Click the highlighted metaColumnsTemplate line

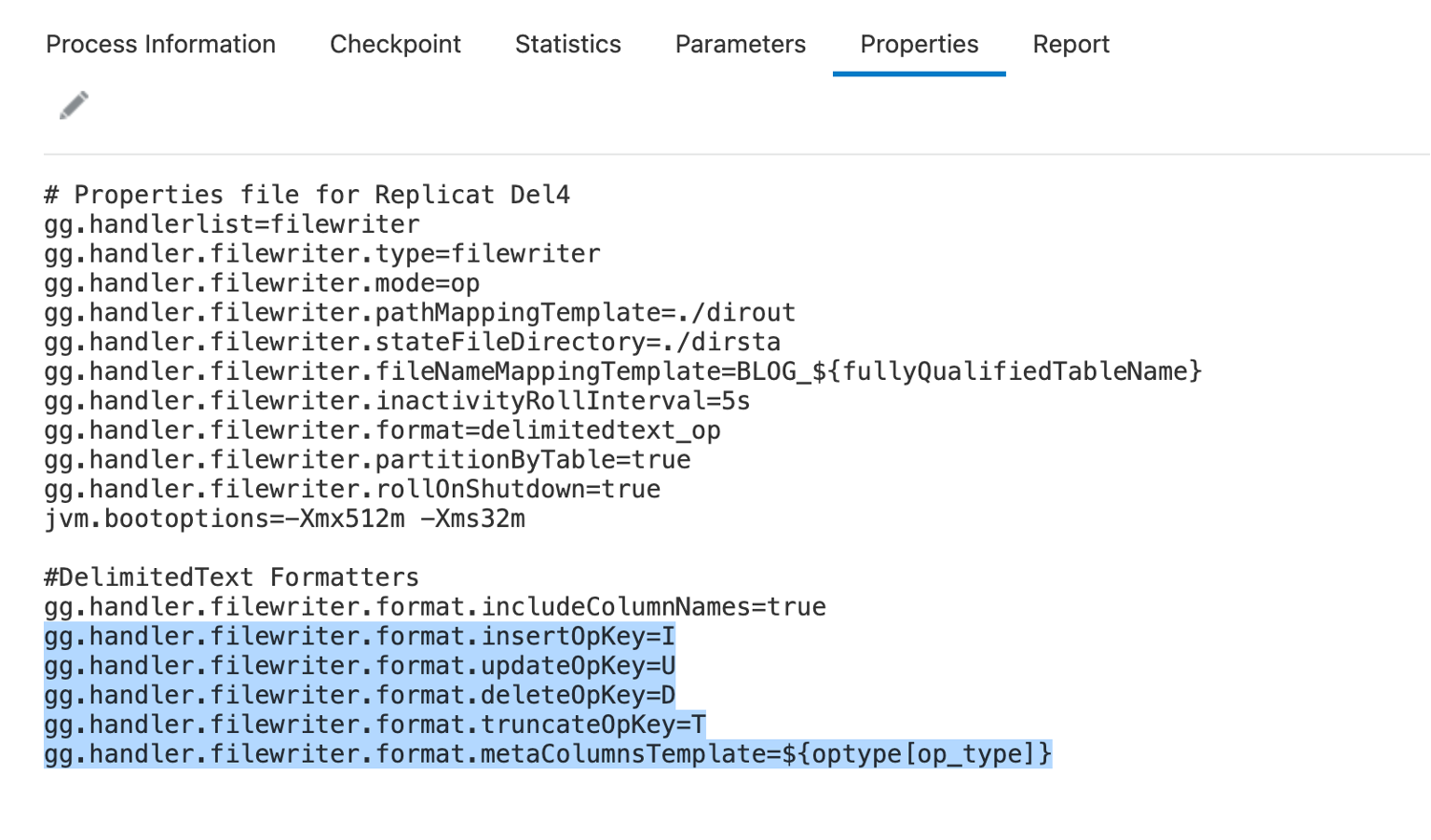548,754
